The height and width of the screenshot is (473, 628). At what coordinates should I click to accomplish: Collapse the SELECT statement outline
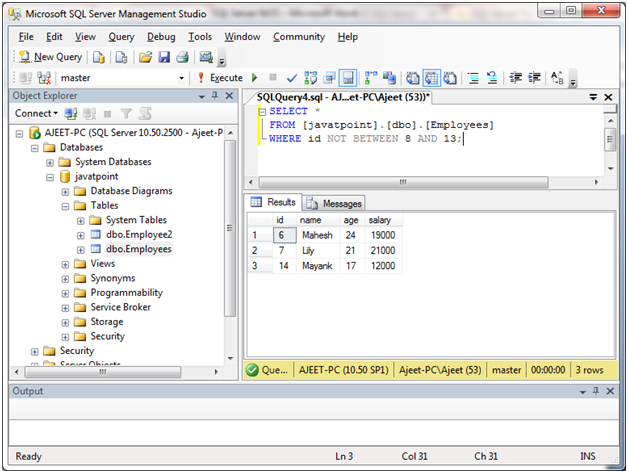262,112
